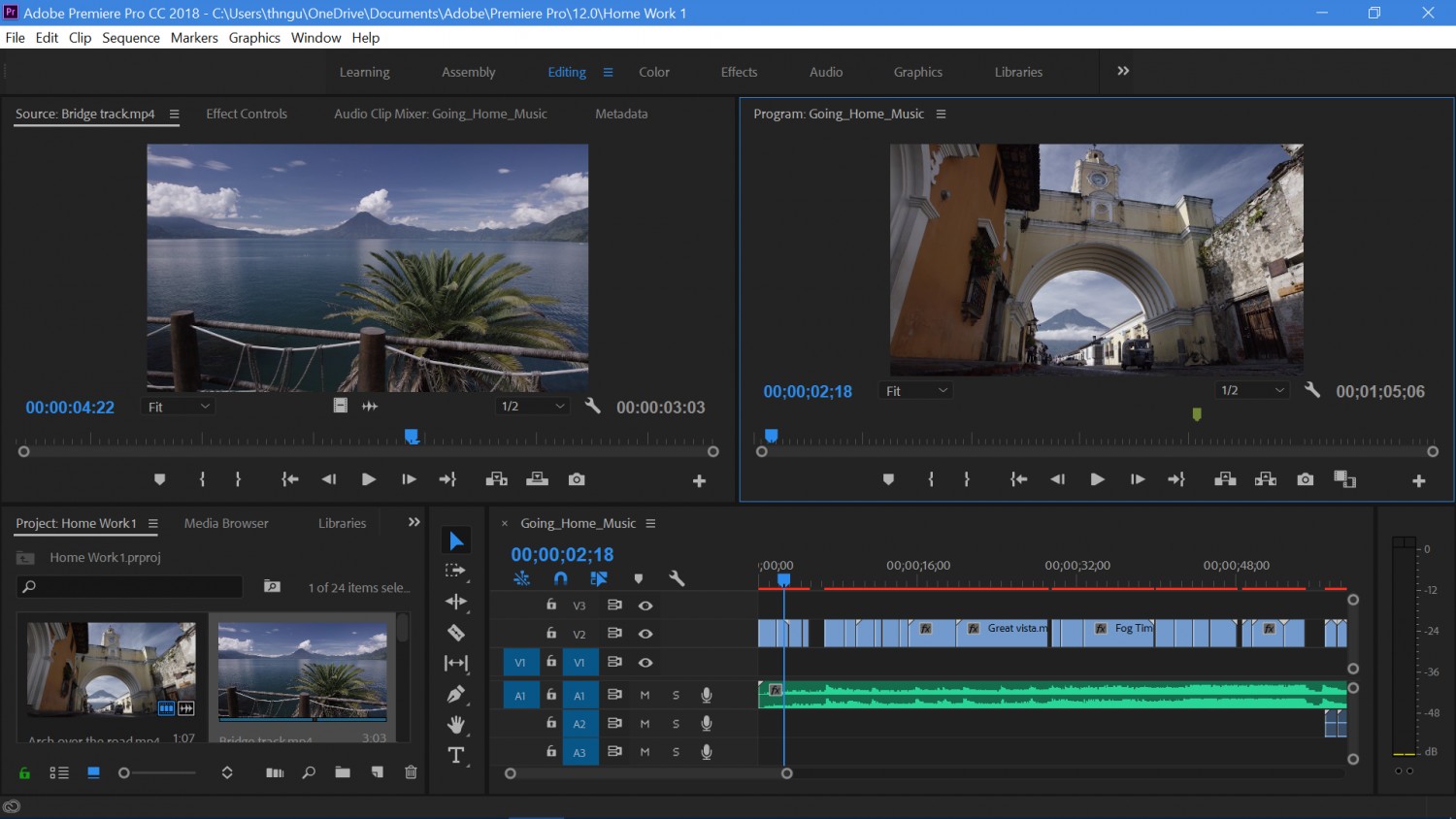
Task: Click Export Frame camera in Source monitor
Action: [x=577, y=479]
